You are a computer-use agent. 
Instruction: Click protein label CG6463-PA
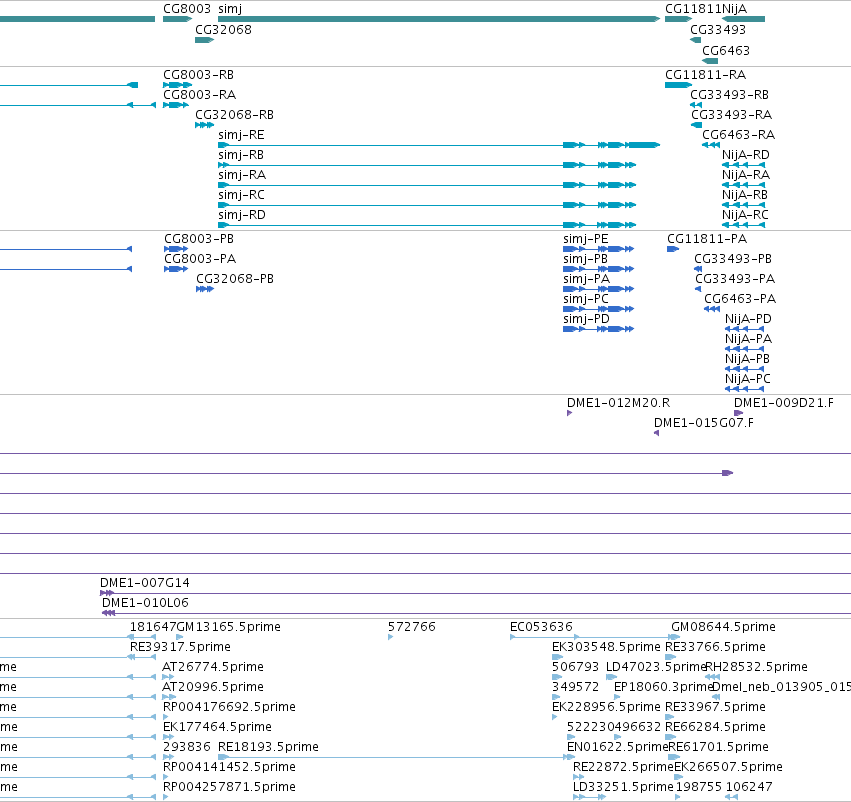pyautogui.click(x=740, y=299)
